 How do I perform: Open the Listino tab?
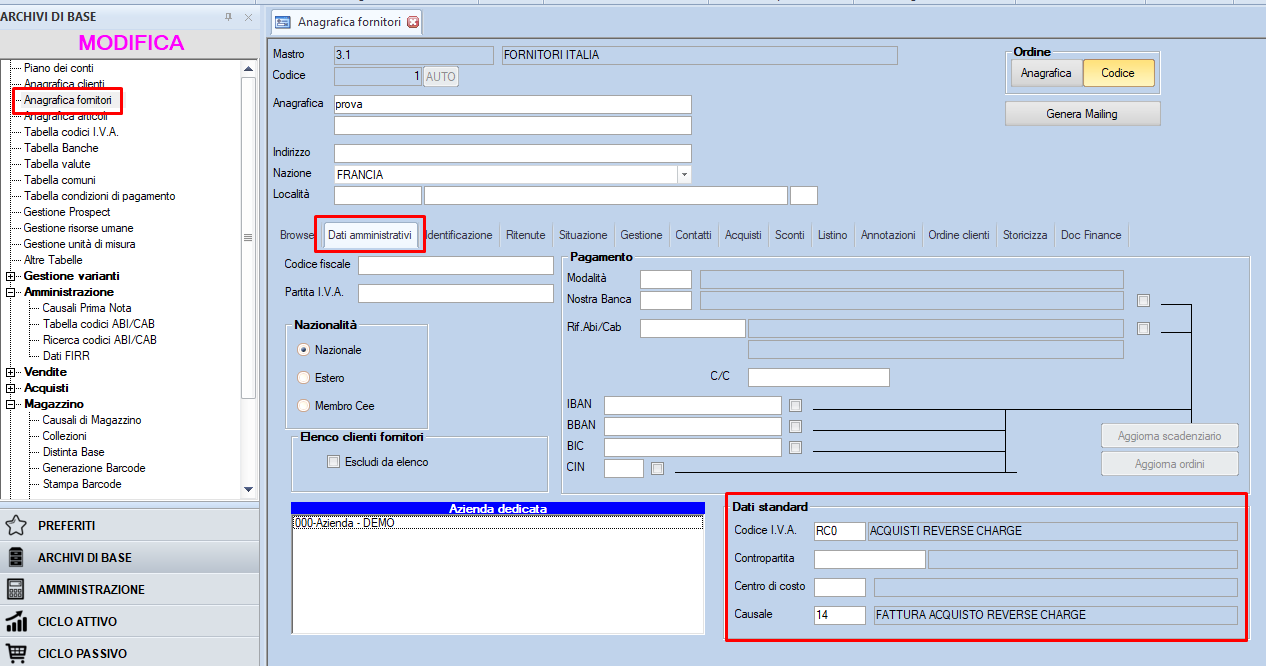[832, 235]
